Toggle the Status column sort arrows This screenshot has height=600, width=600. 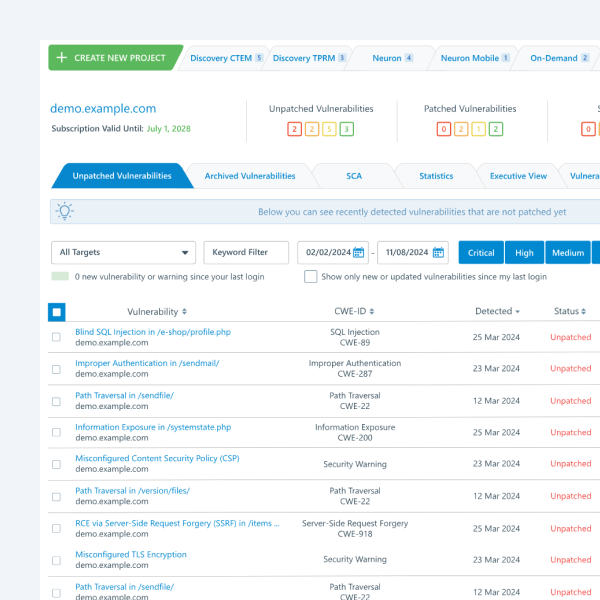[x=585, y=312]
